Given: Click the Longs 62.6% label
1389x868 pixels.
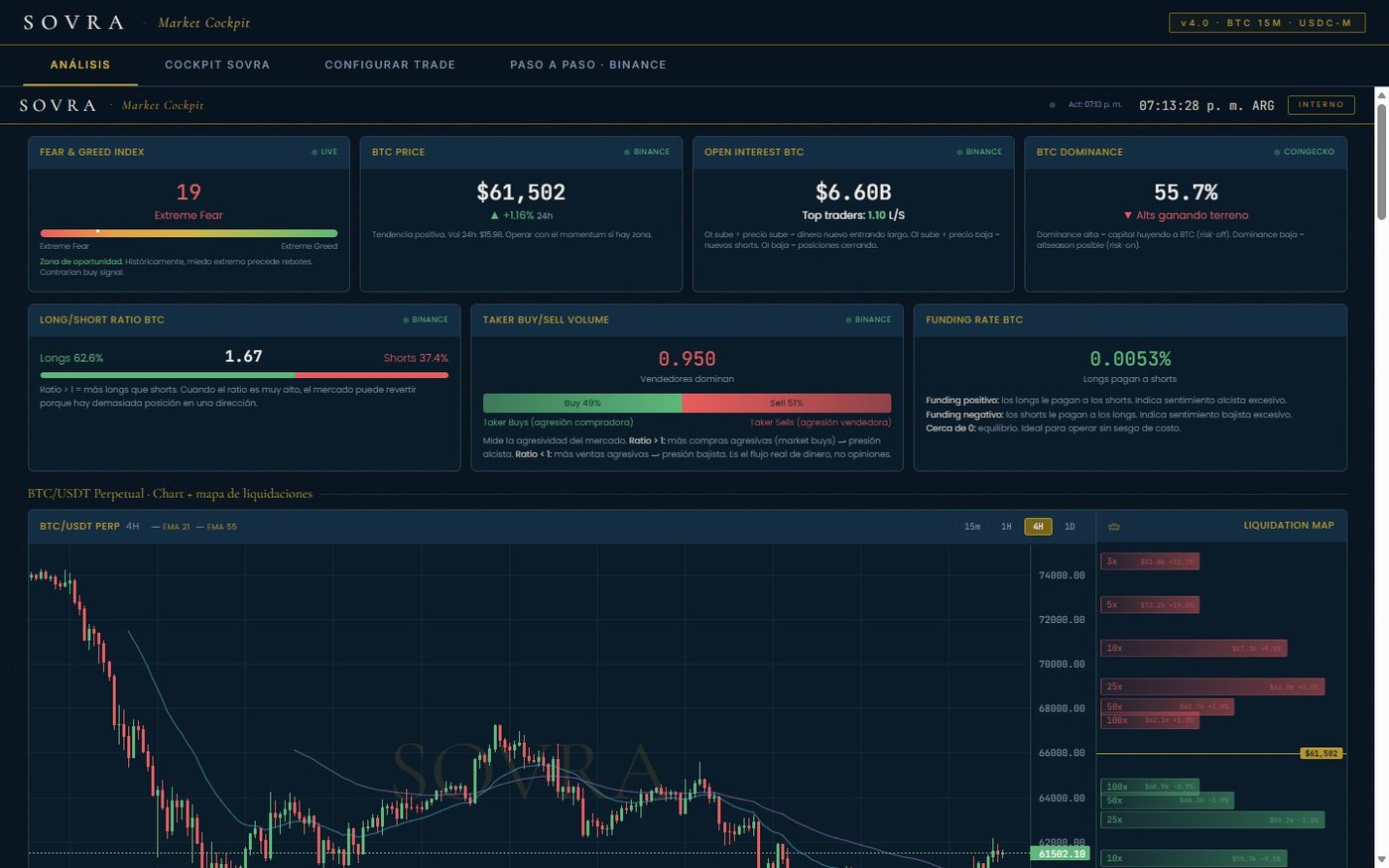Looking at the screenshot, I should [x=71, y=358].
